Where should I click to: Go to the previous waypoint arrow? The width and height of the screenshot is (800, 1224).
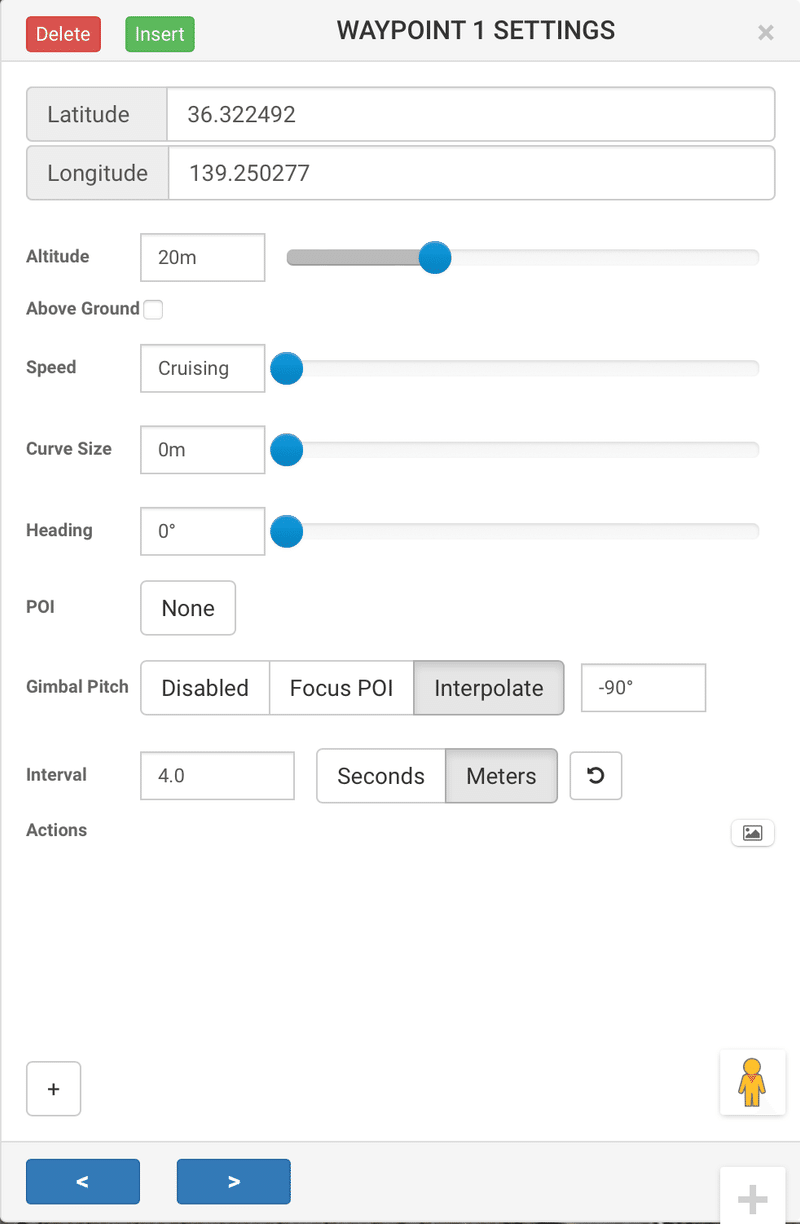point(83,1181)
